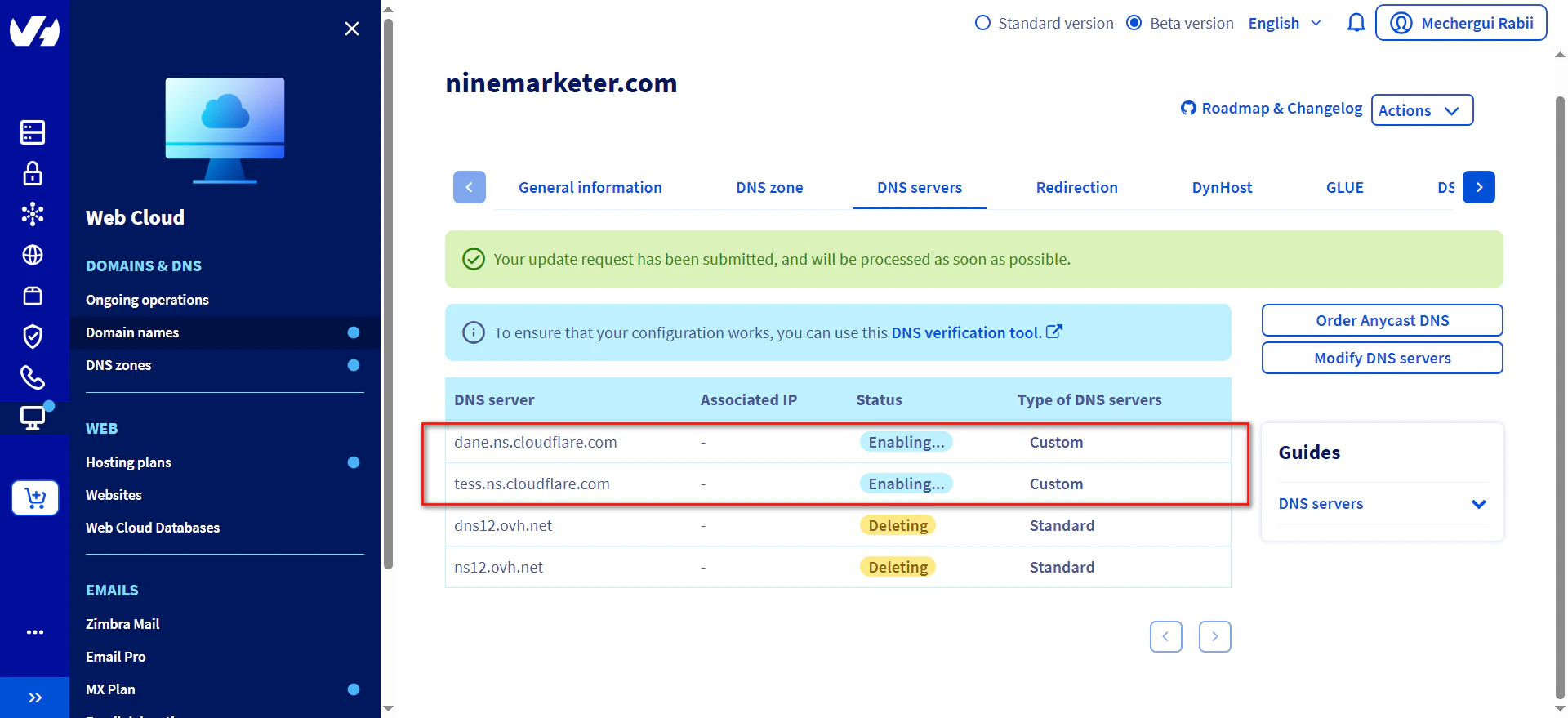Expand the DNS servers guide
Image resolution: width=1568 pixels, height=718 pixels.
(x=1382, y=504)
